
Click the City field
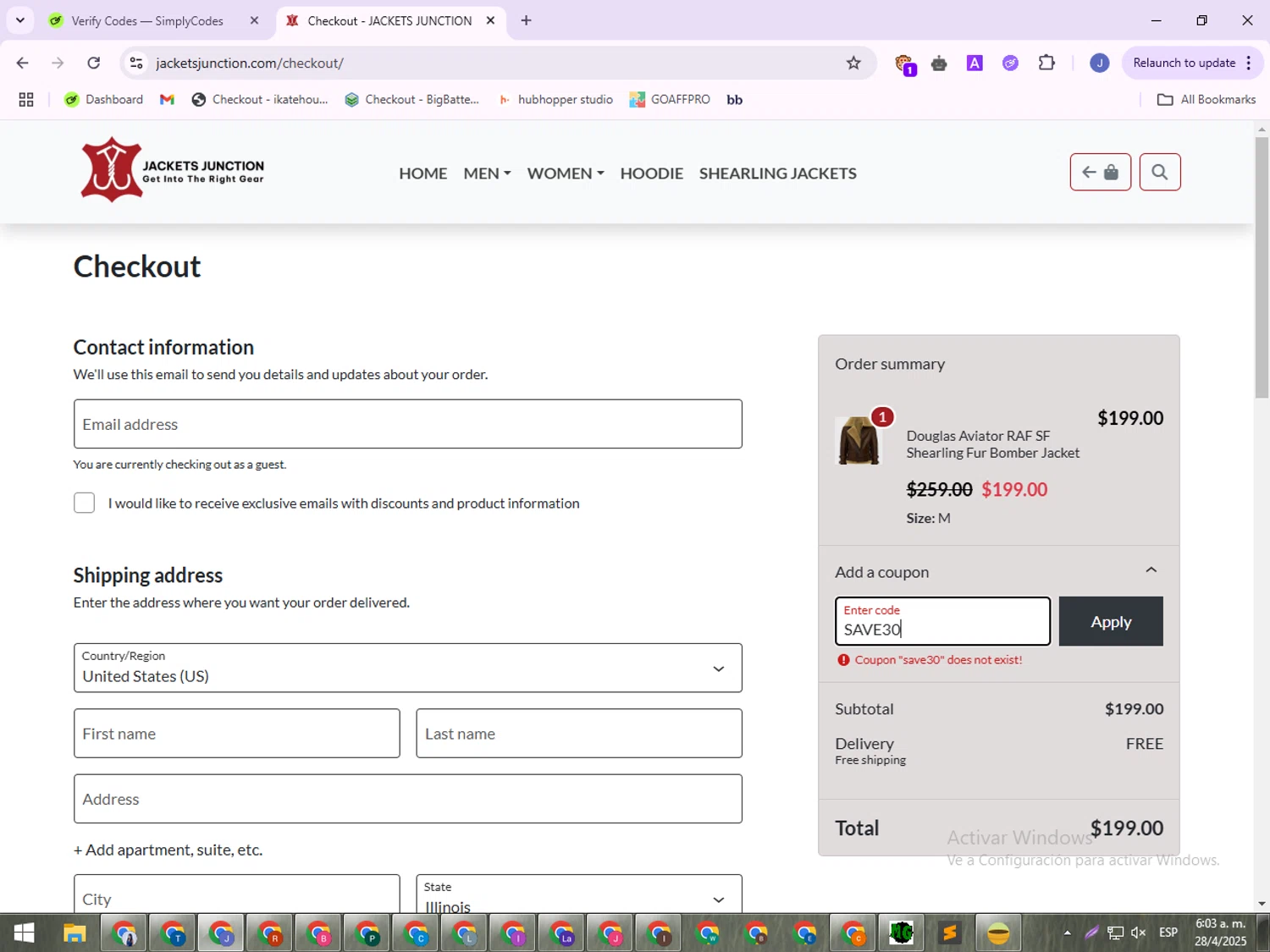click(236, 894)
